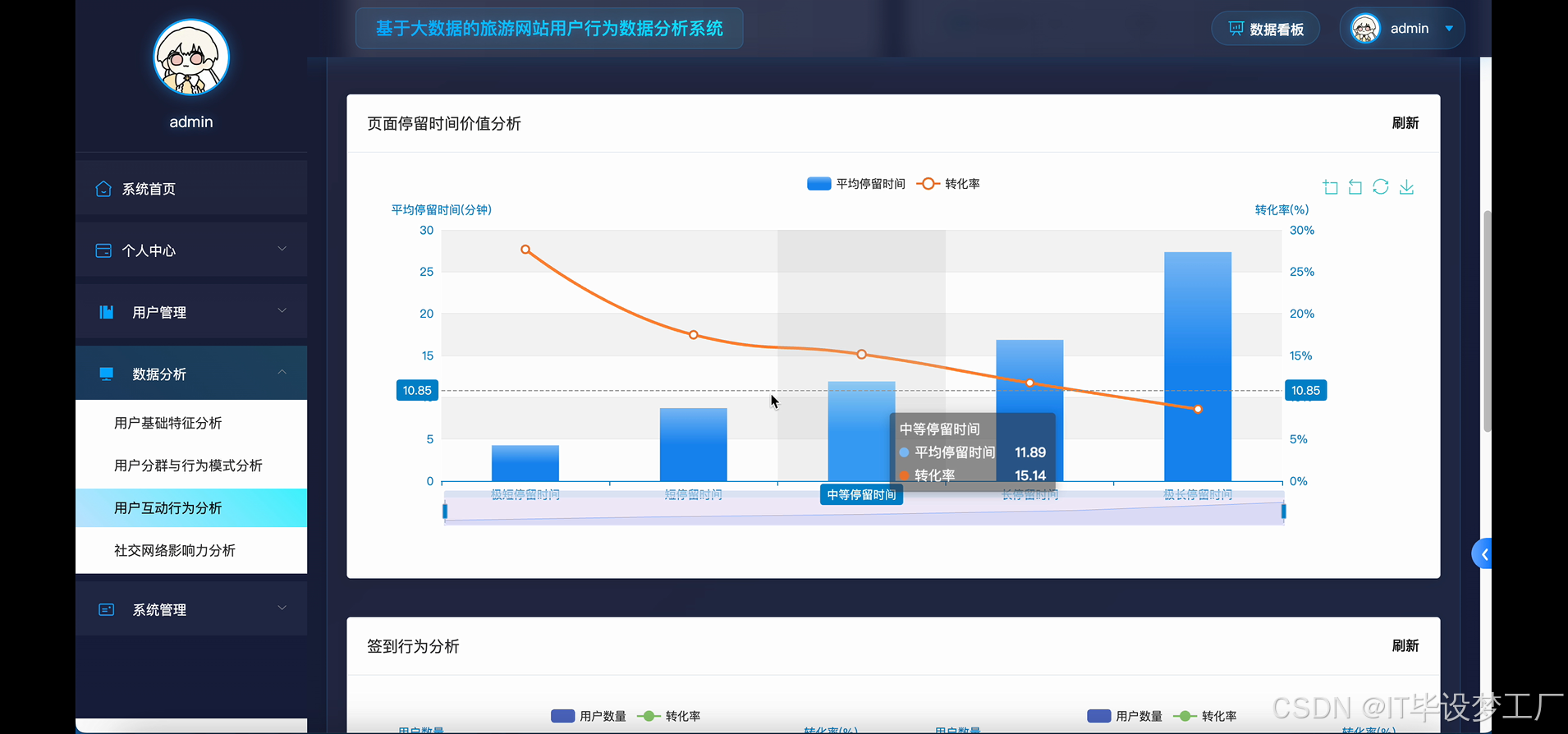
Task: Click the 转化率(%) axis title
Action: (x=1281, y=210)
